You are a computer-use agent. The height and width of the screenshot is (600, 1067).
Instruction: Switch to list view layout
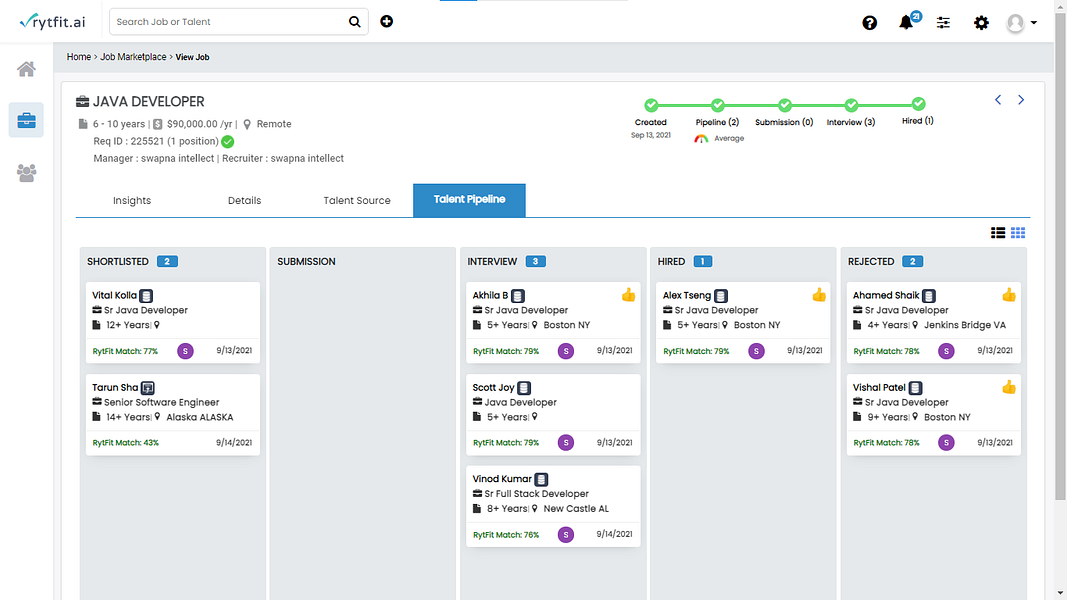(x=998, y=233)
